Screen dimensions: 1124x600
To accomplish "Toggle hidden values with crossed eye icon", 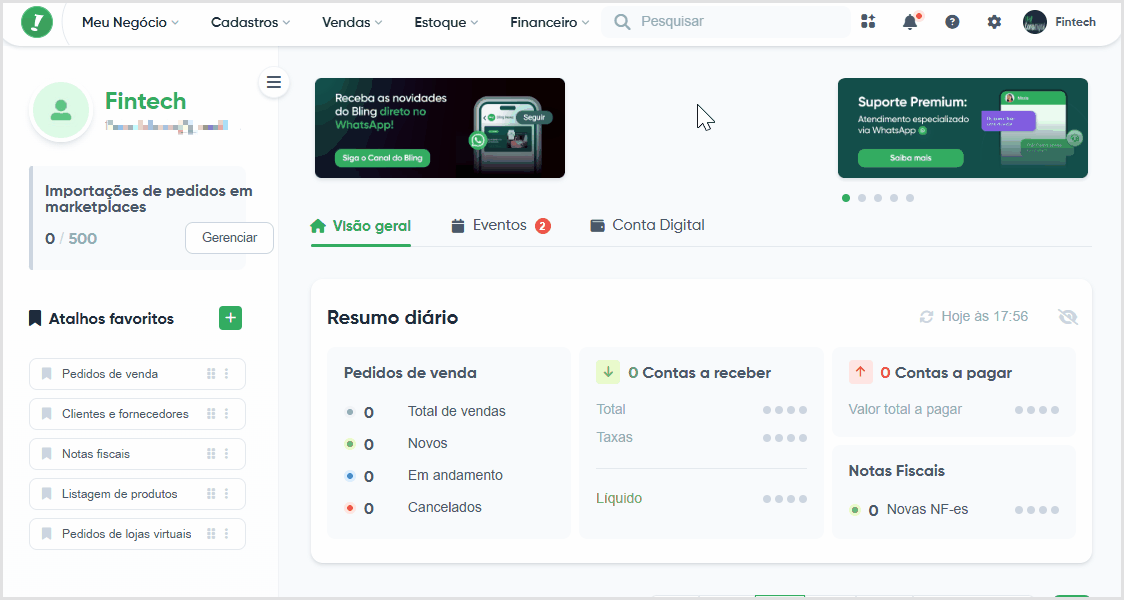I will click(1067, 317).
